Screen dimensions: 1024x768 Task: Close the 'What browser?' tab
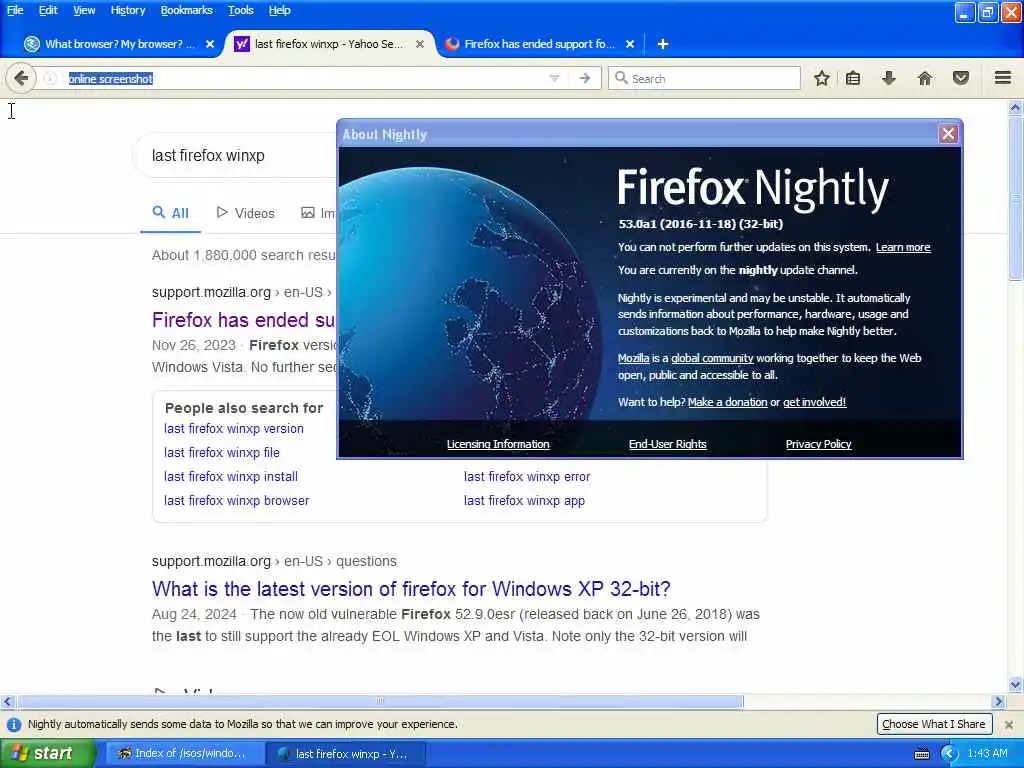[210, 44]
